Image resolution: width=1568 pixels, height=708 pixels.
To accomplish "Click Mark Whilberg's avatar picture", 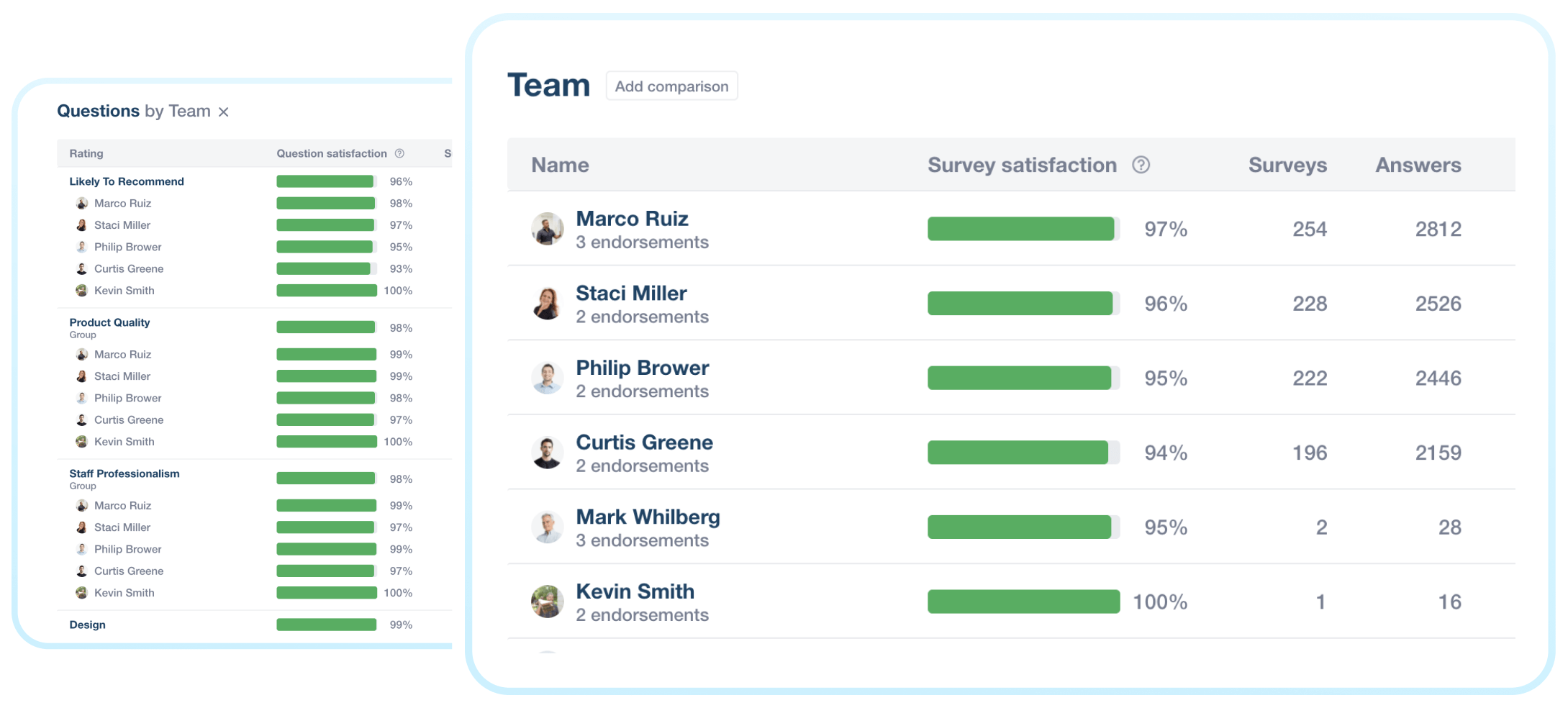I will 547,527.
